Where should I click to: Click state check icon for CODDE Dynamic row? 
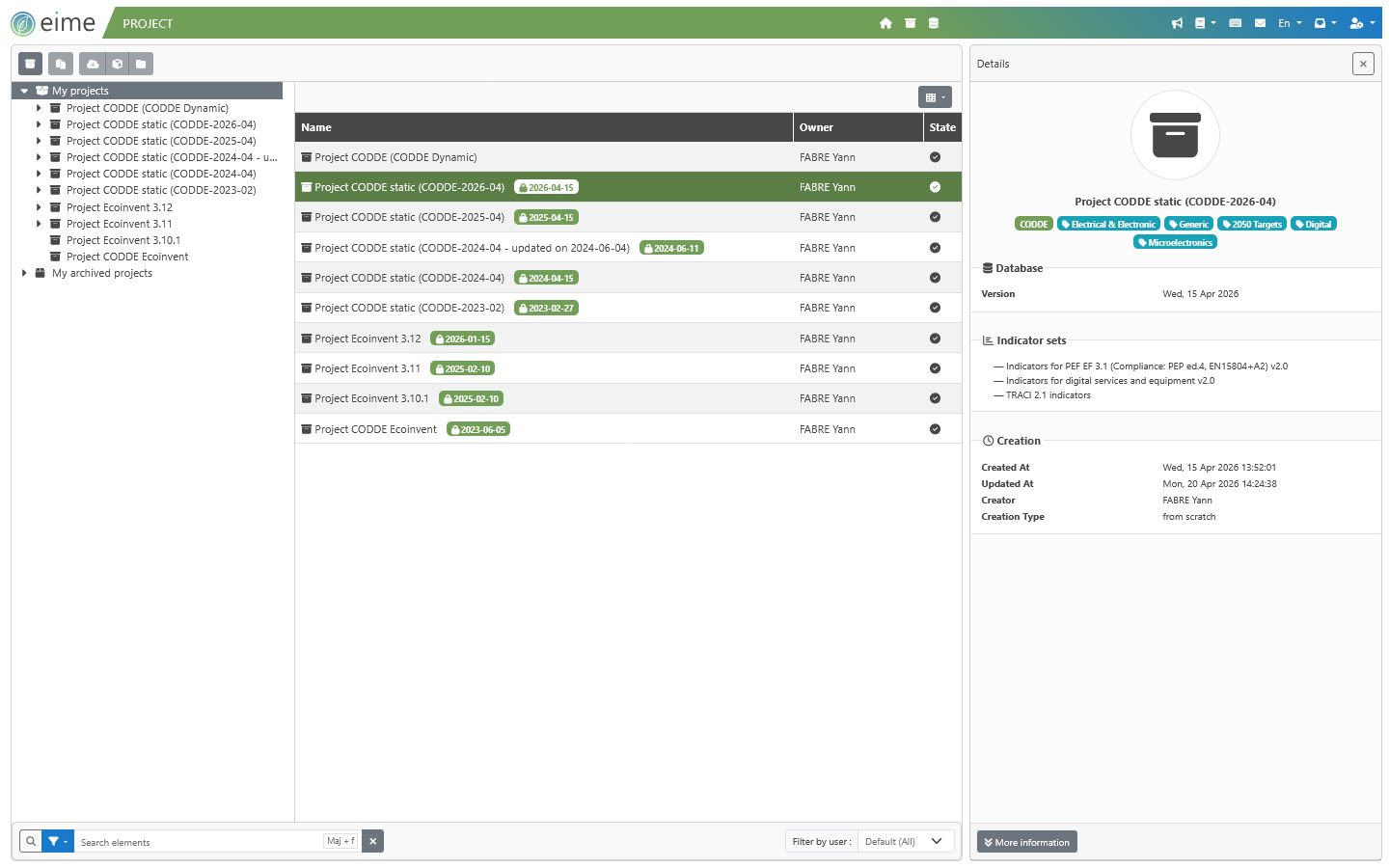click(935, 157)
